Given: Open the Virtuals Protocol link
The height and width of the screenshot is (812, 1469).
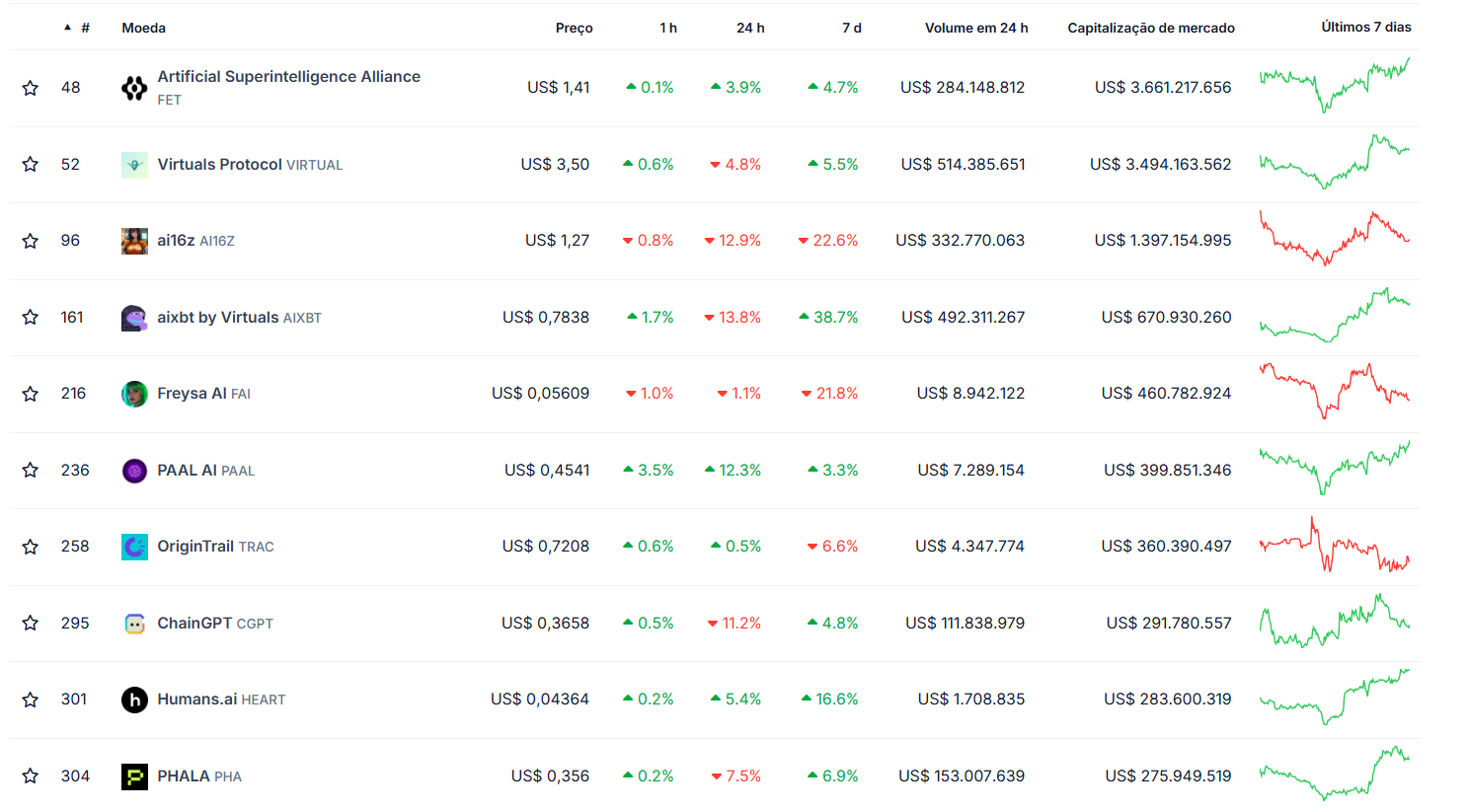Looking at the screenshot, I should 219,165.
